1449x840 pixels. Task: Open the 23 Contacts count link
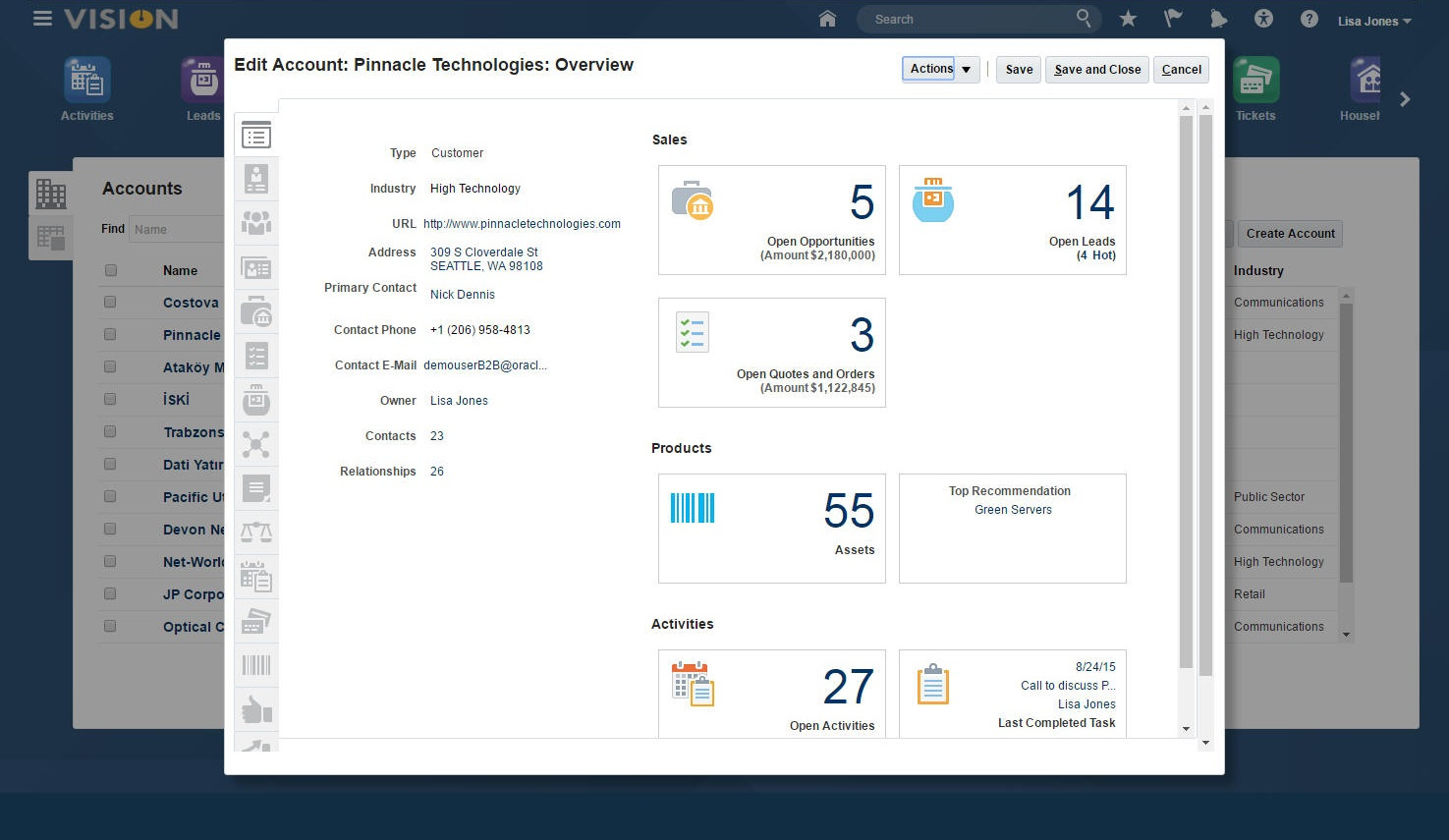437,436
